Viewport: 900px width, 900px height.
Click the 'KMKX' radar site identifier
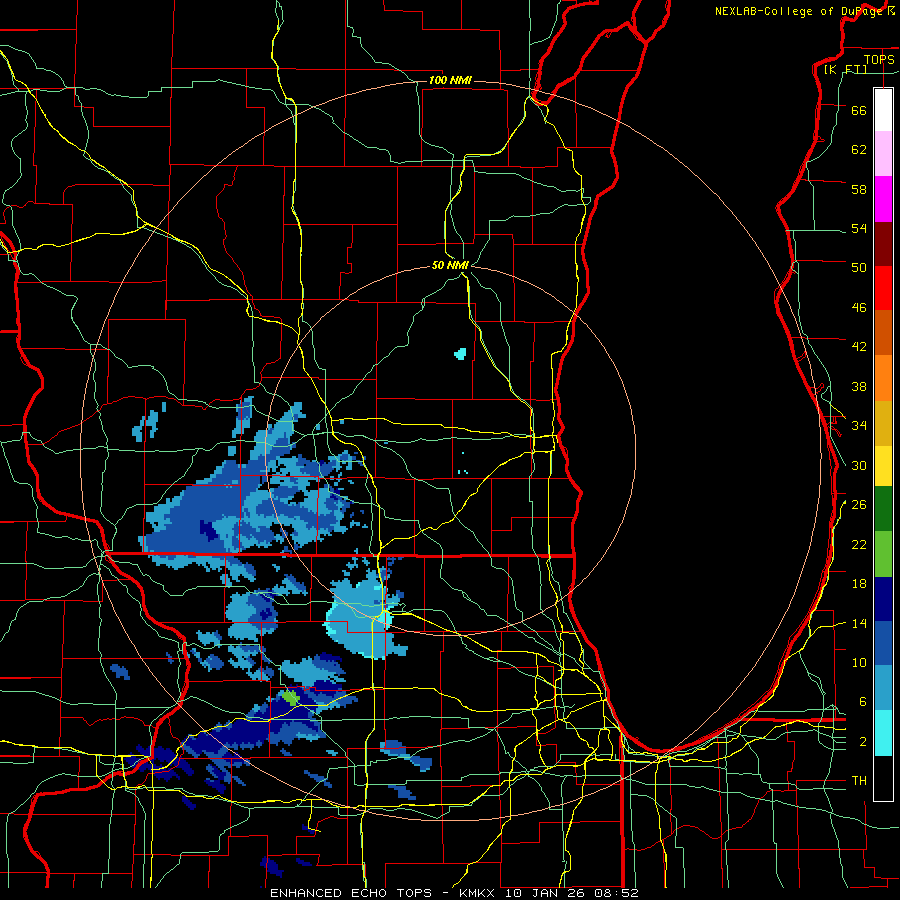[476, 893]
